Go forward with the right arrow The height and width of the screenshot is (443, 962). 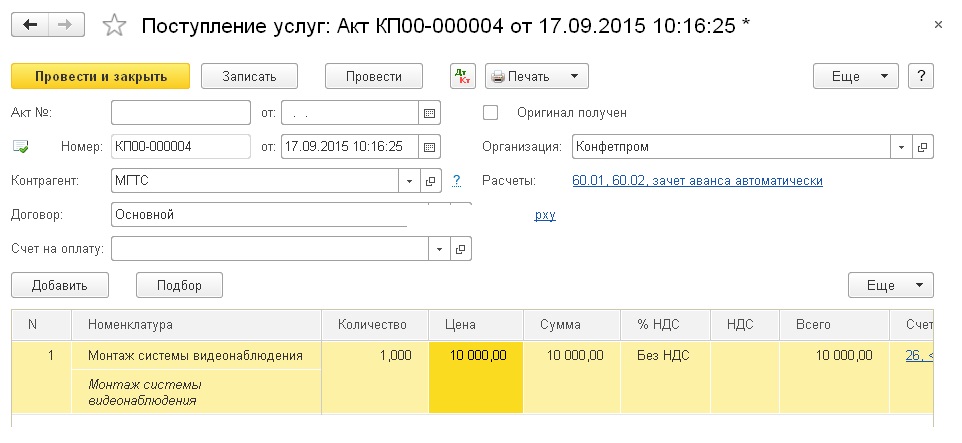[x=66, y=25]
